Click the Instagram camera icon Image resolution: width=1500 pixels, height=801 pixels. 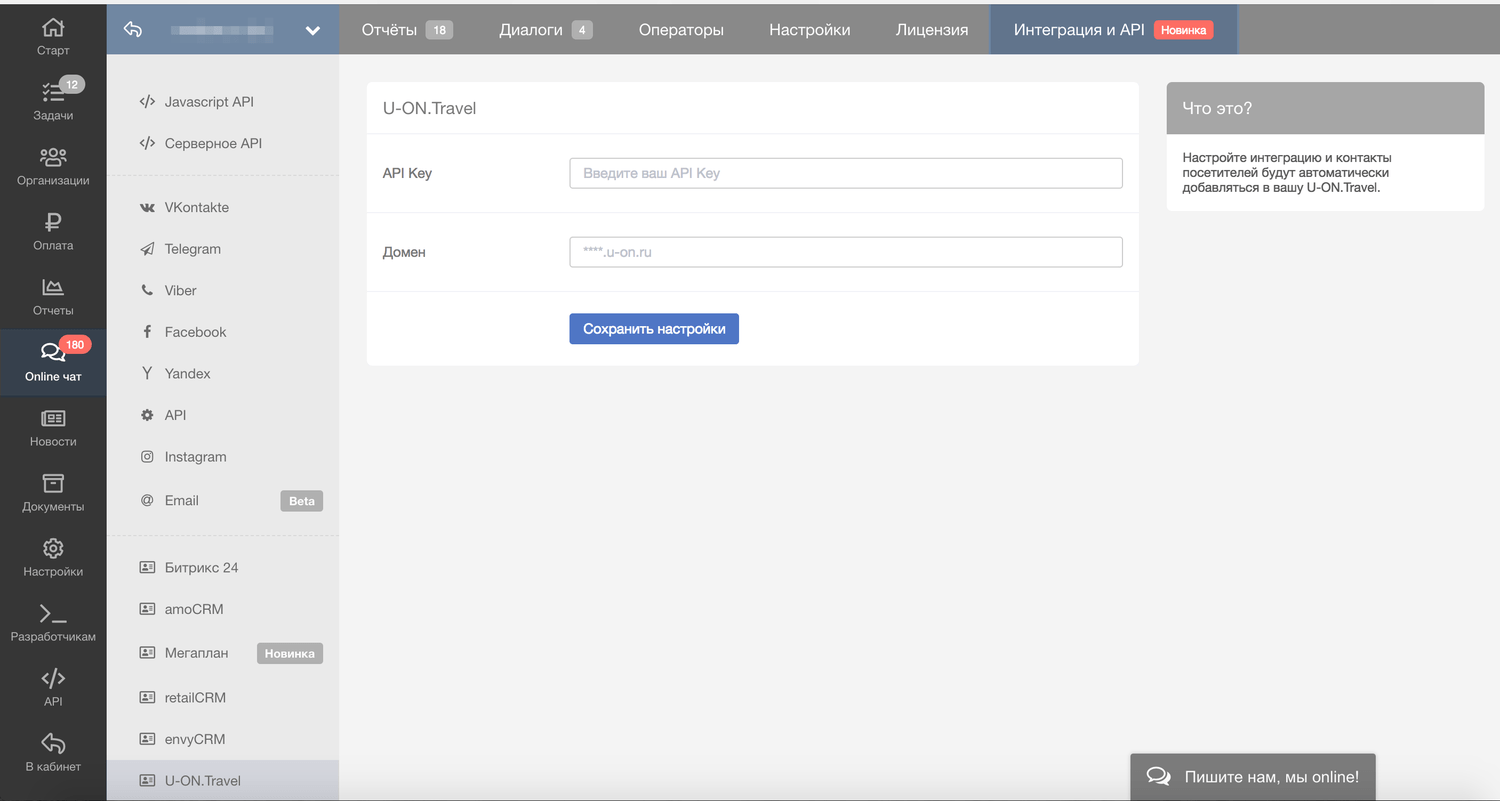click(147, 456)
